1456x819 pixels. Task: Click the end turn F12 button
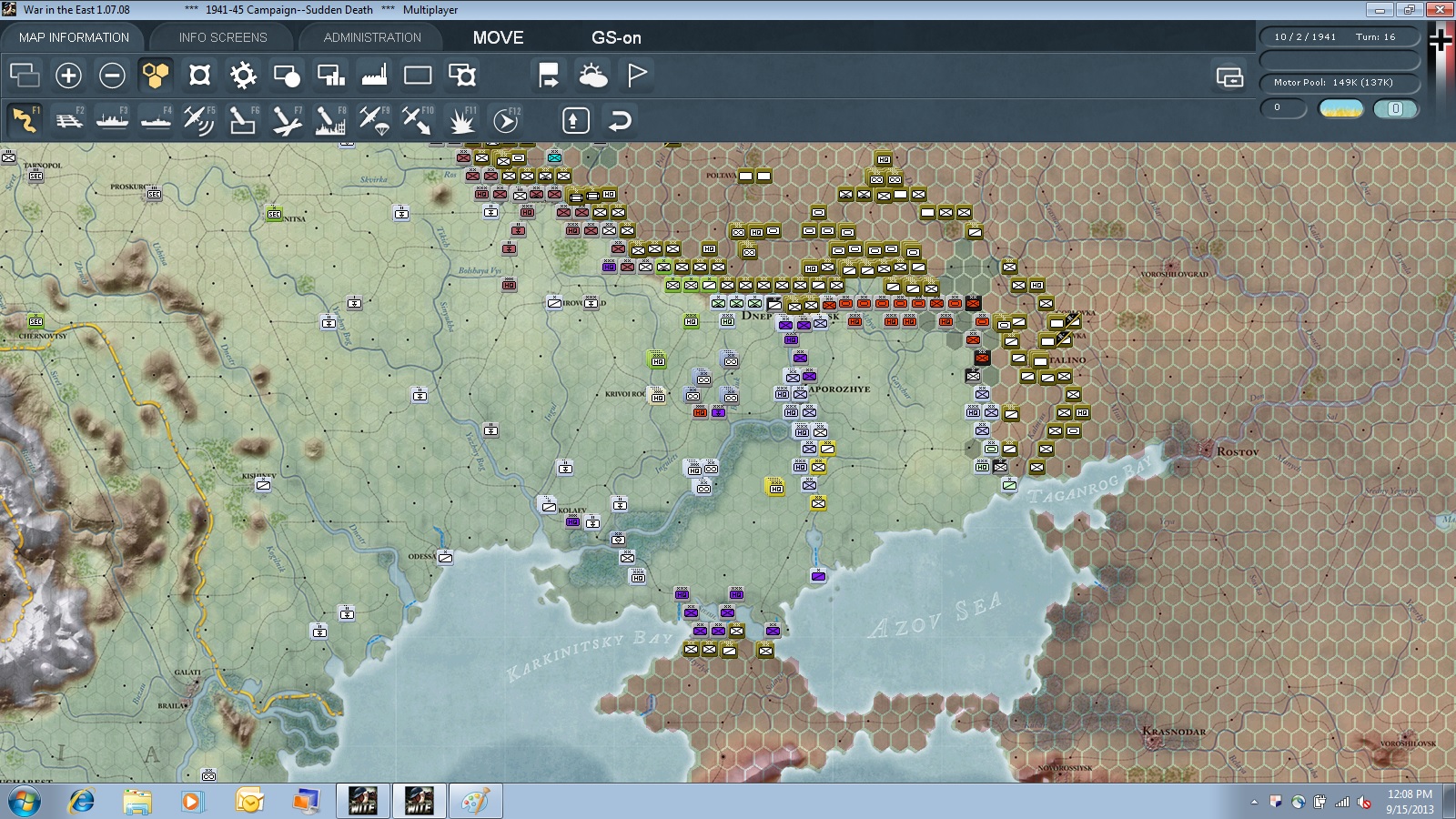pyautogui.click(x=506, y=120)
